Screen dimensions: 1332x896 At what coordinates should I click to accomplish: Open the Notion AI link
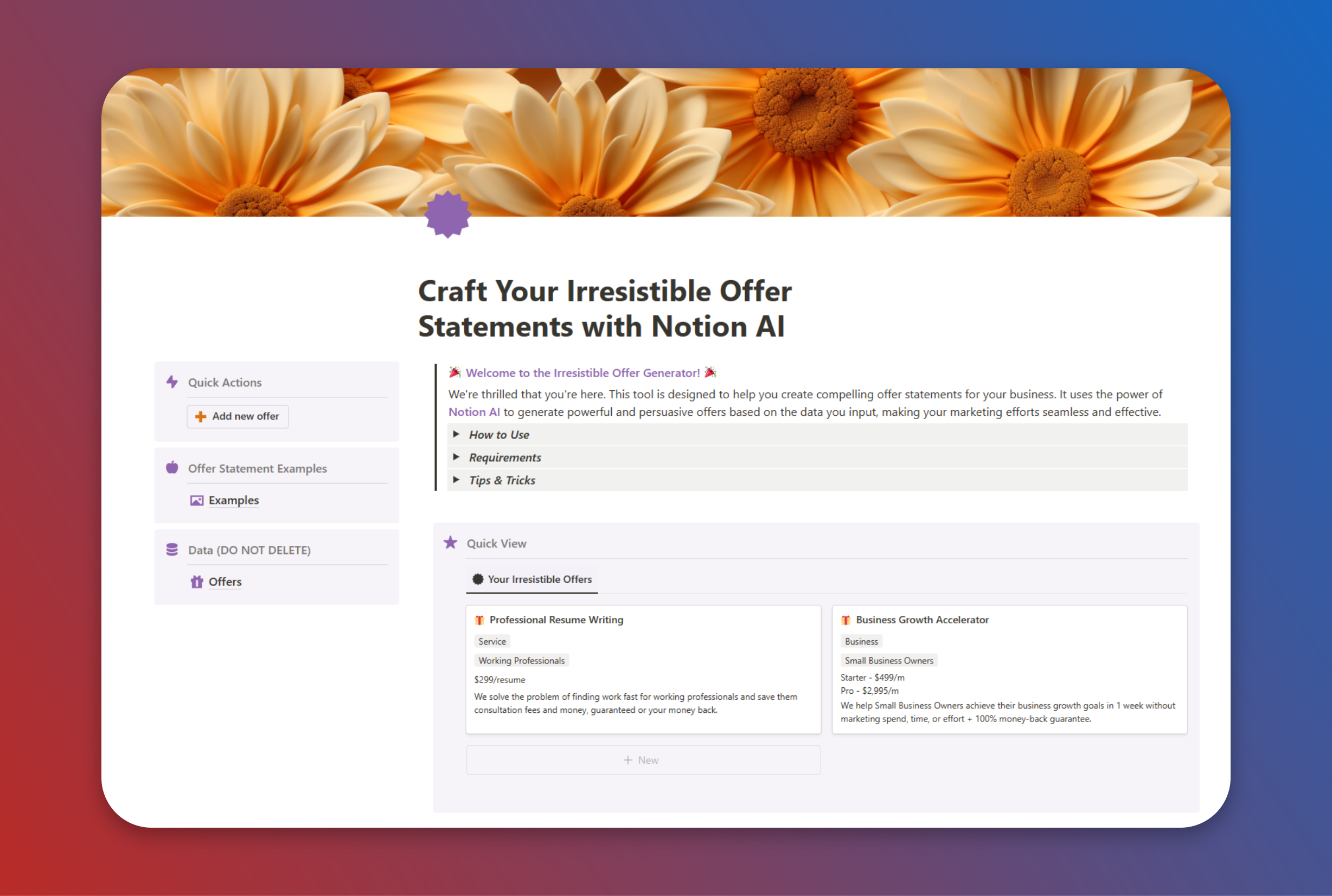click(474, 412)
